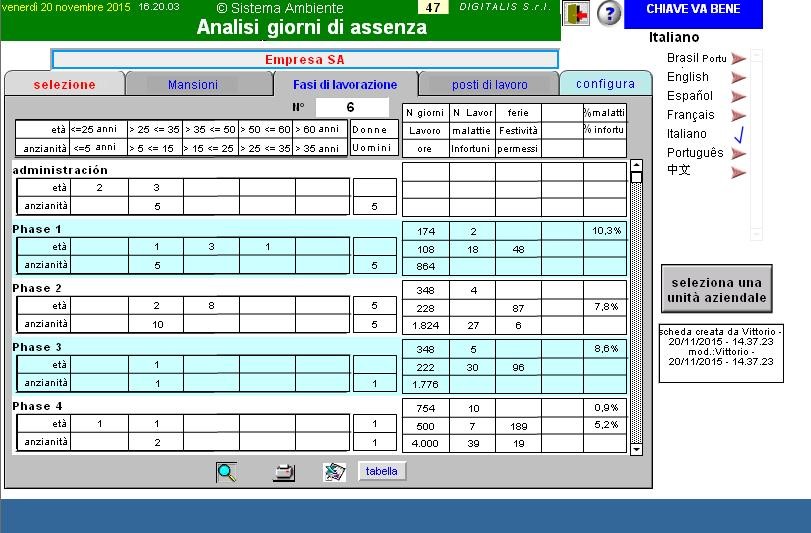Click the printer icon

pos(283,472)
